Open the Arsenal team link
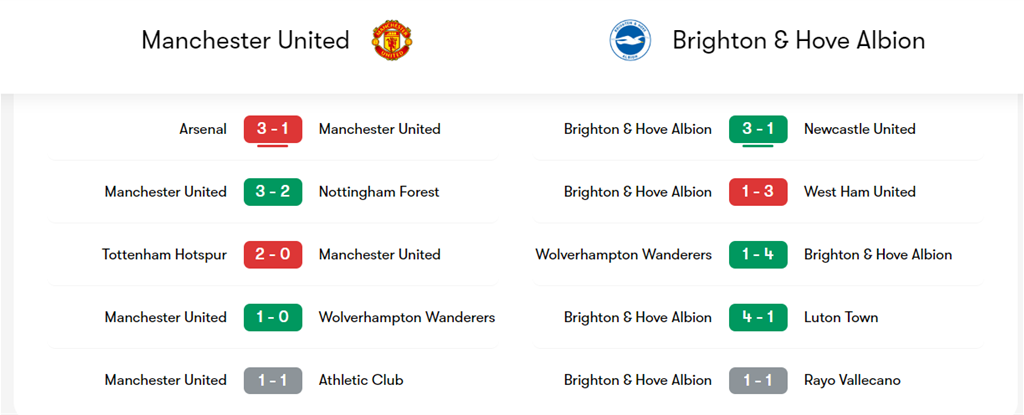Image resolution: width=1024 pixels, height=415 pixels. pos(203,129)
